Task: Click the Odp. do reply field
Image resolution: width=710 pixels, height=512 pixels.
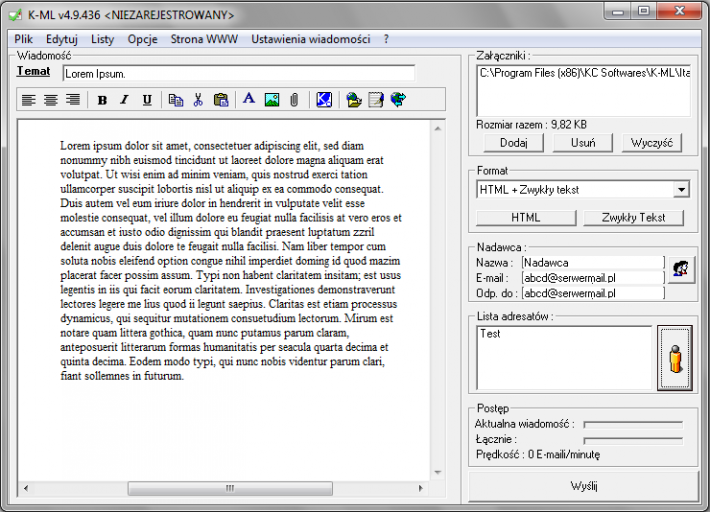Action: pos(593,293)
